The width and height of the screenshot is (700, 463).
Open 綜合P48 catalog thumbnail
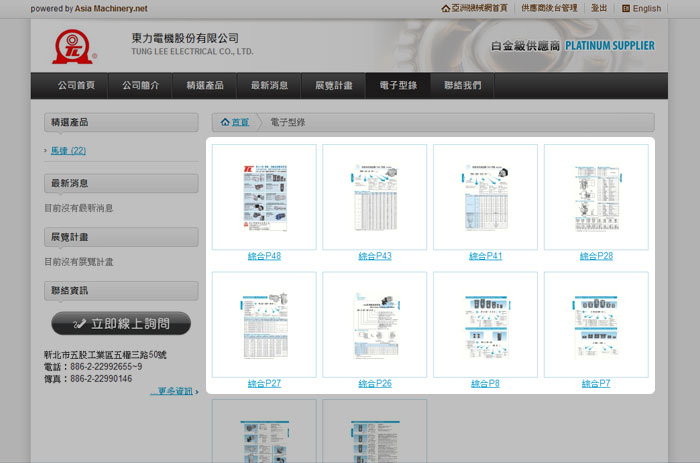pyautogui.click(x=264, y=197)
